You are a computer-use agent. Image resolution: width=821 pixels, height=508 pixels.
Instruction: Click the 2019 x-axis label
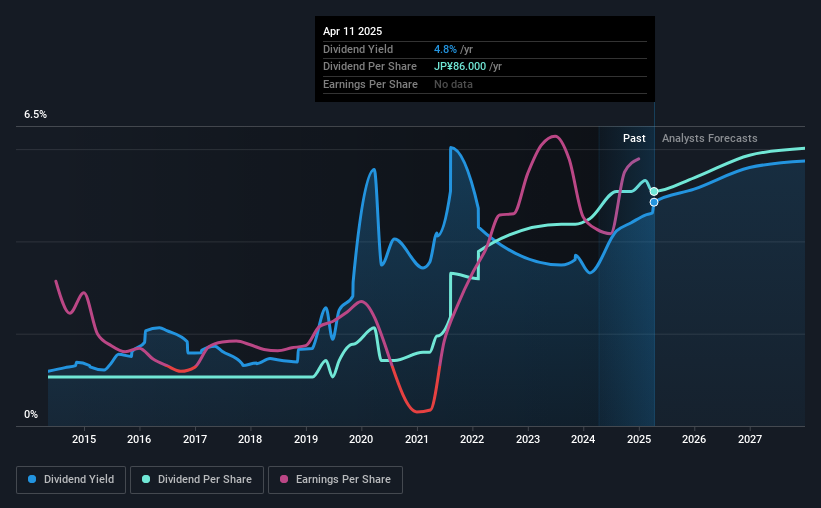point(306,439)
